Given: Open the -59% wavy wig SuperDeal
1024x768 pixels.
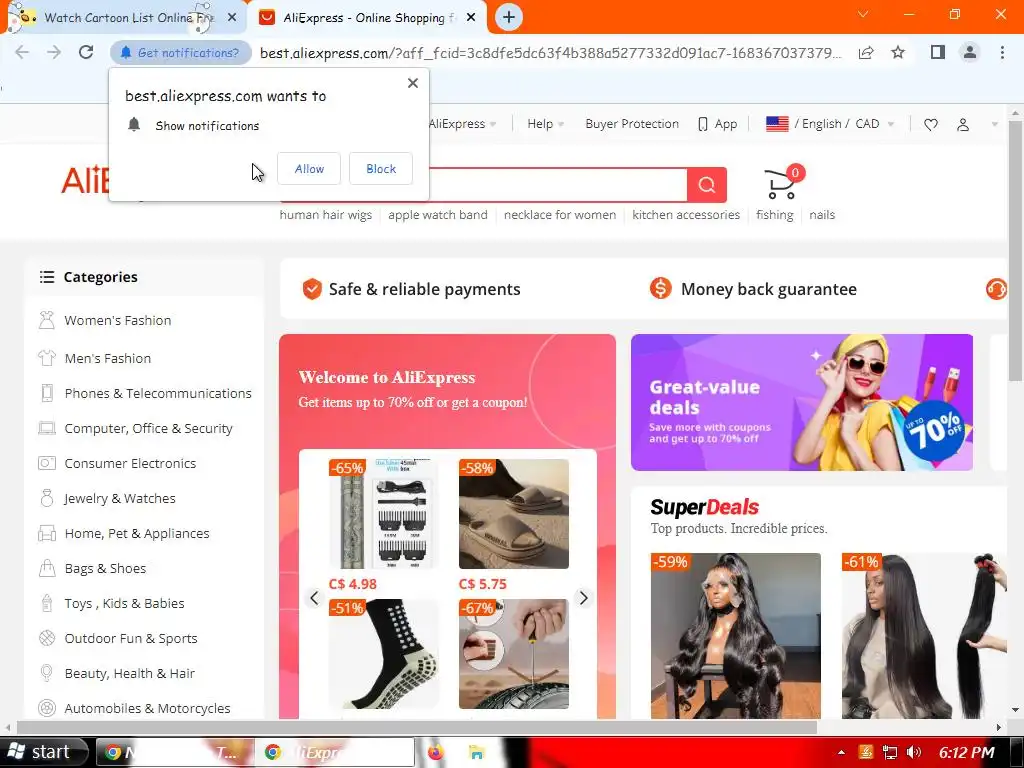Looking at the screenshot, I should coord(735,636).
